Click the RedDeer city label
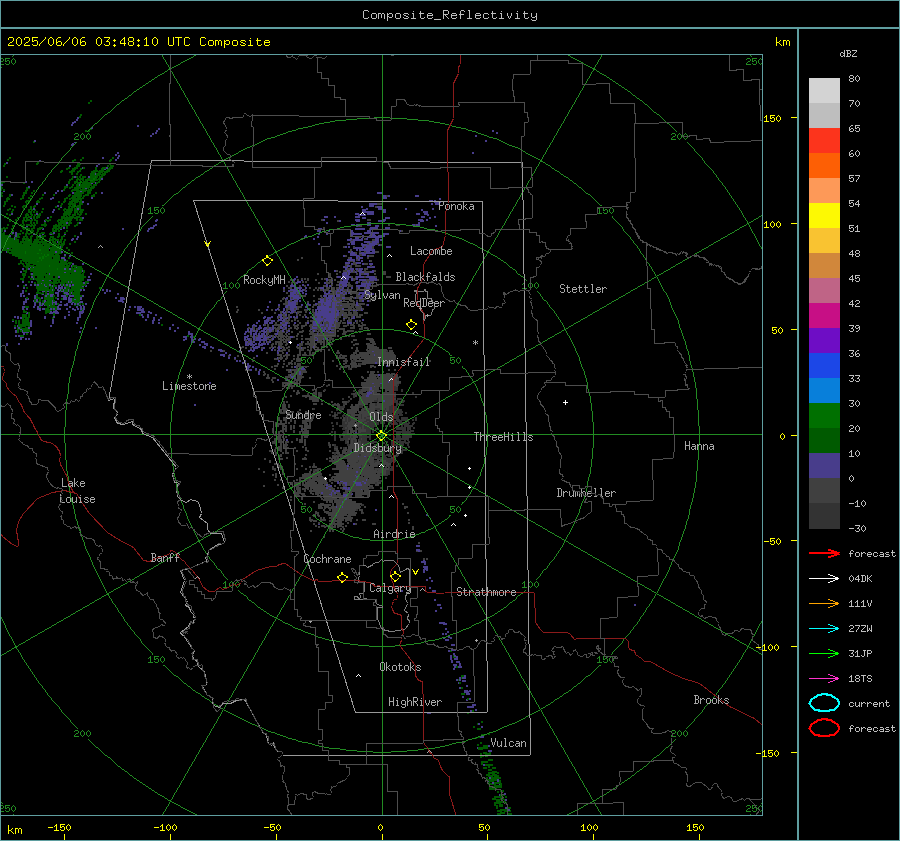 424,303
